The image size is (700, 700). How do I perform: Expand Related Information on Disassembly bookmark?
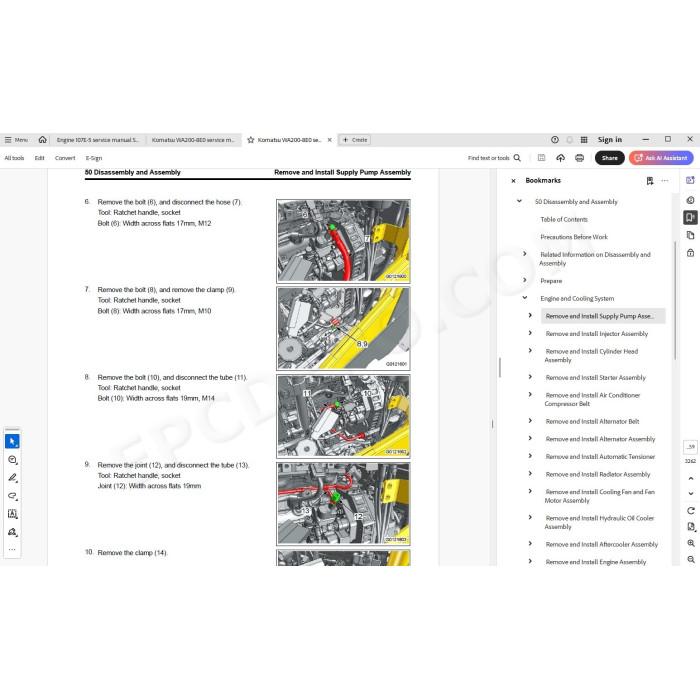[x=525, y=254]
